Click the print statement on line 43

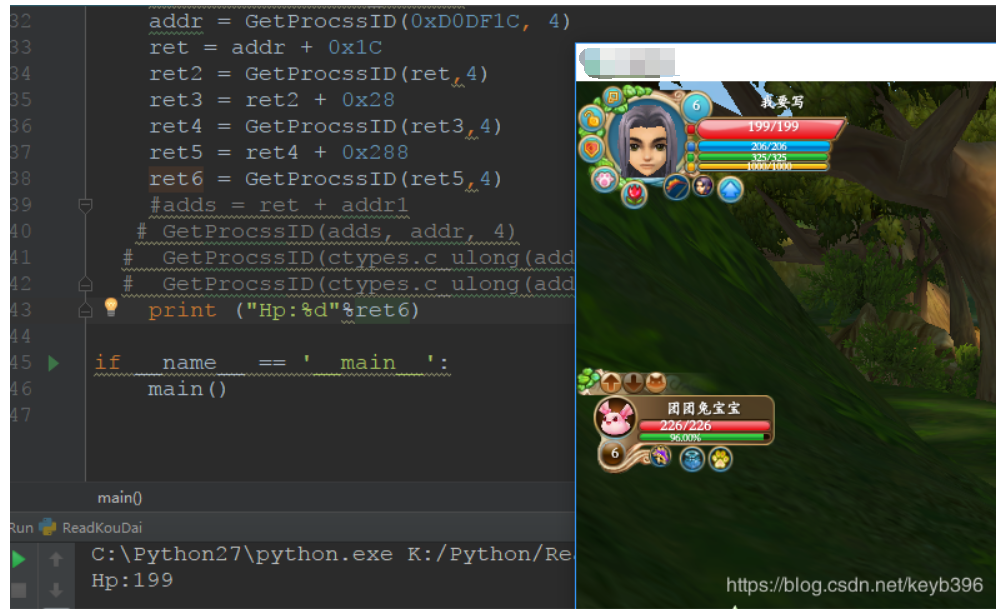(x=284, y=311)
